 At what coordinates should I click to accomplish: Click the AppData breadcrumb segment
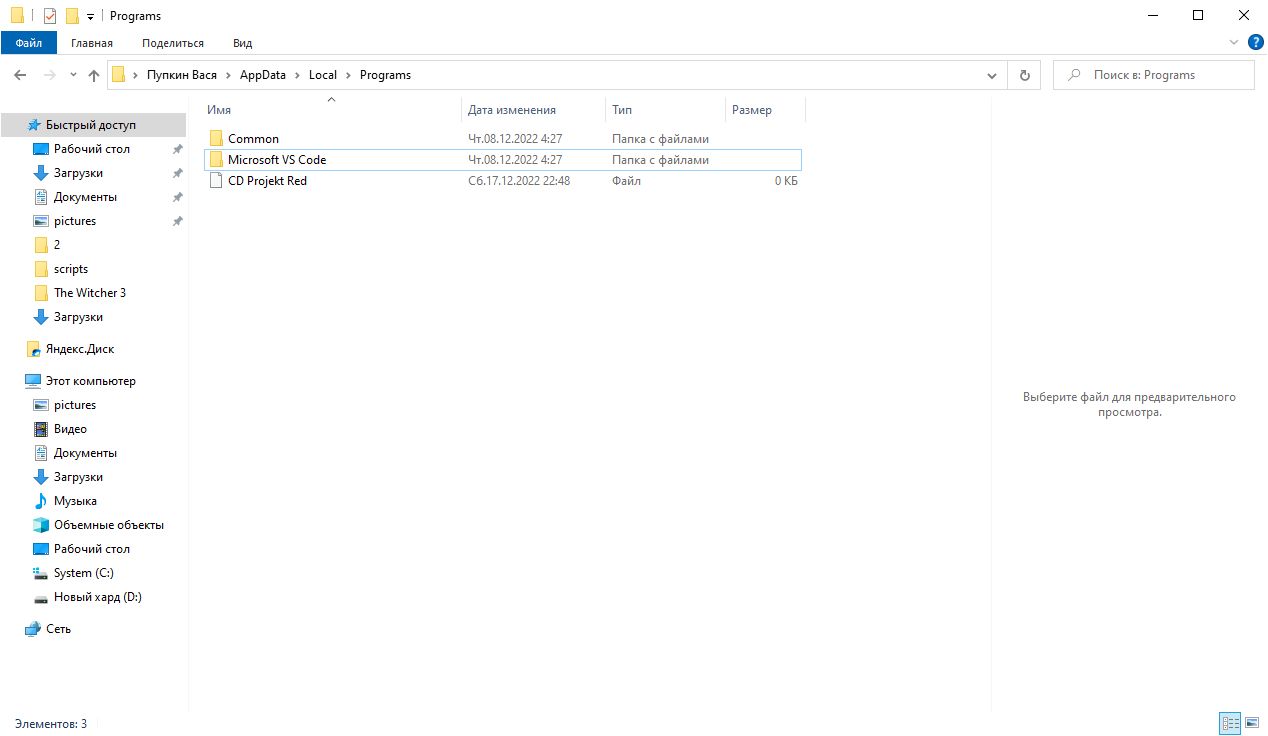point(263,75)
